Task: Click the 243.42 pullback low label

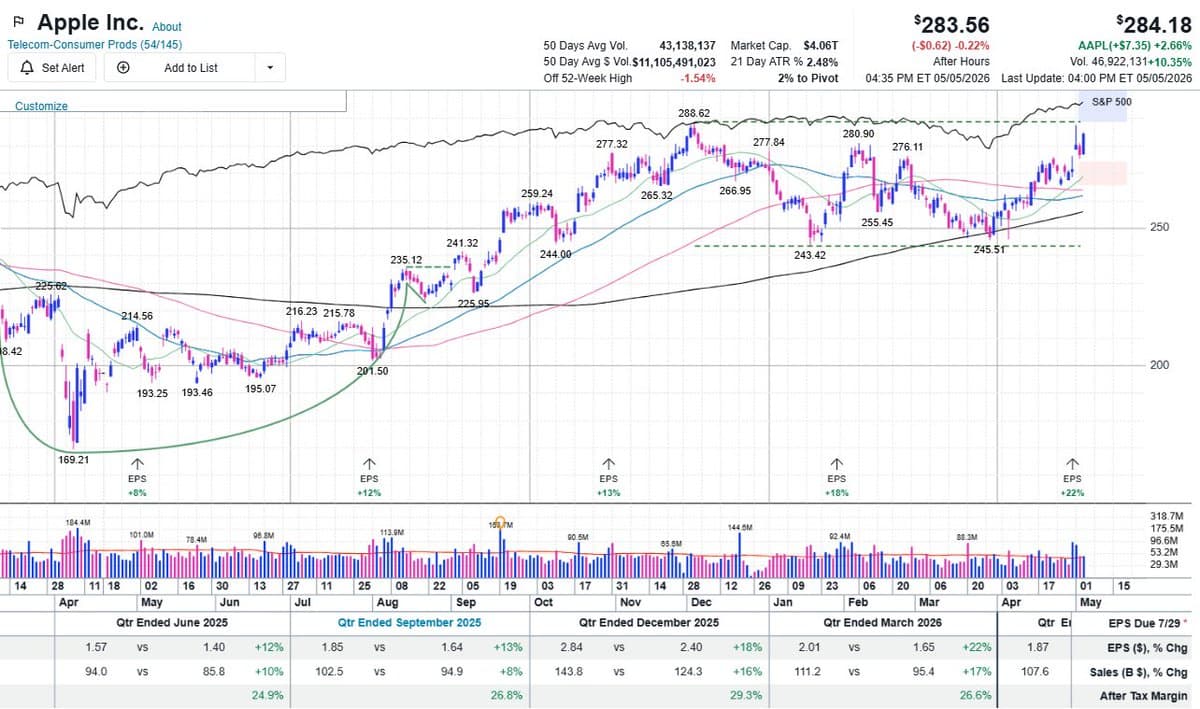Action: 810,255
